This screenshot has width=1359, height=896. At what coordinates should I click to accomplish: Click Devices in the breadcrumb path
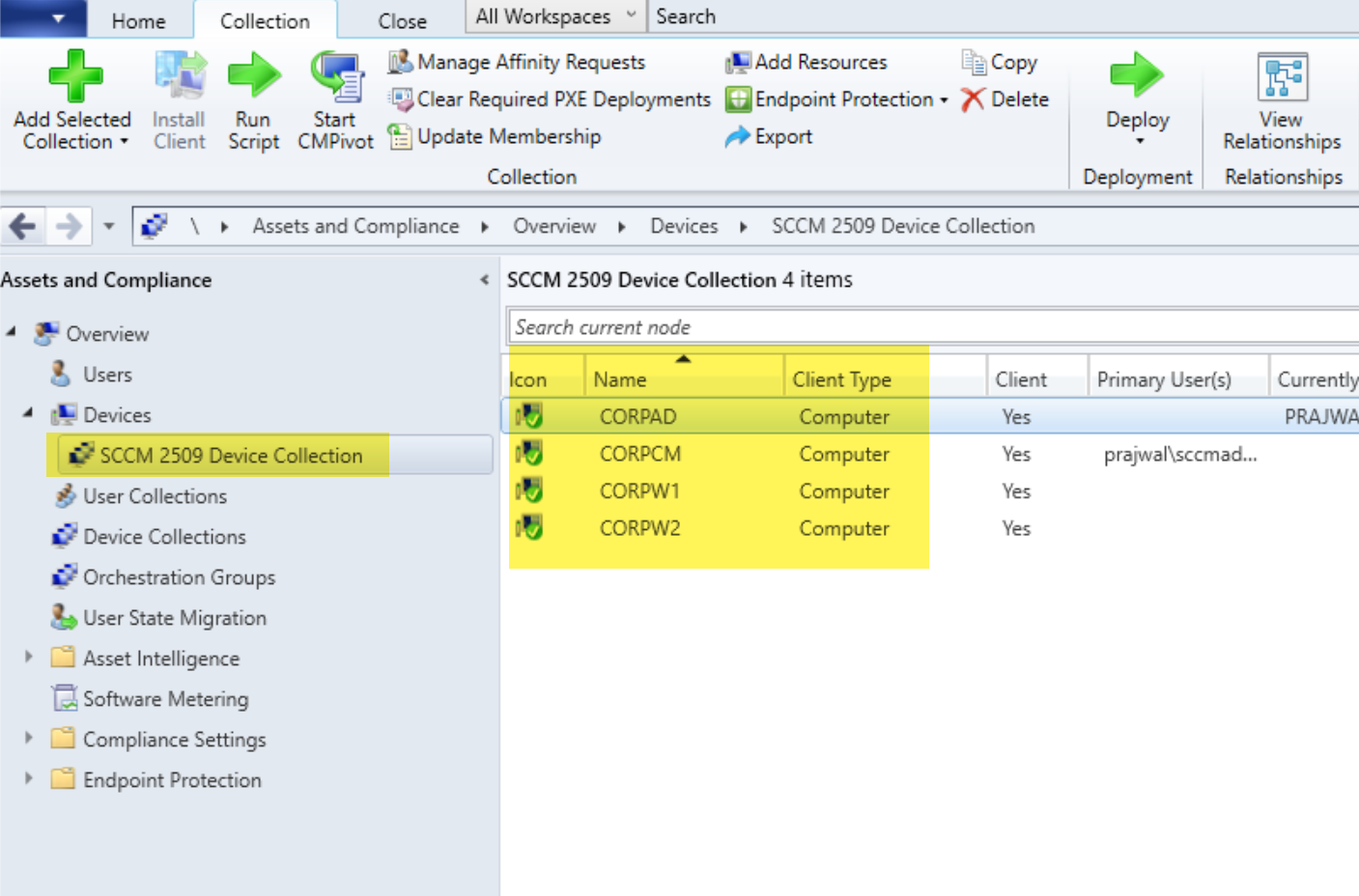click(684, 226)
